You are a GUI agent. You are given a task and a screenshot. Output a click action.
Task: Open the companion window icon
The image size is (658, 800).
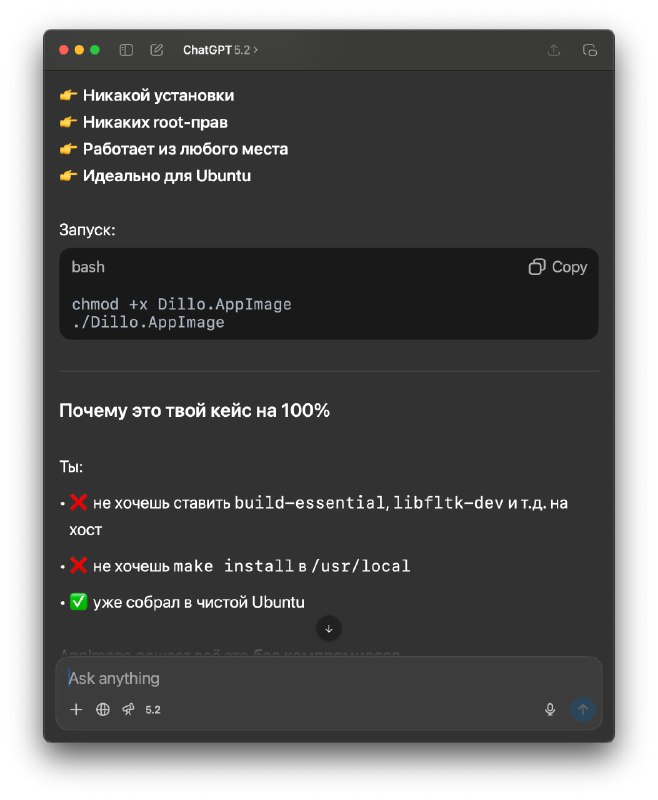coord(590,50)
